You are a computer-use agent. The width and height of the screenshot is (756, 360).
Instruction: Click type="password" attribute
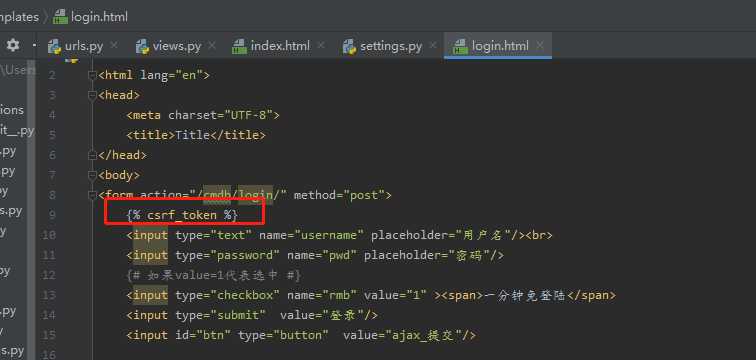click(228, 255)
